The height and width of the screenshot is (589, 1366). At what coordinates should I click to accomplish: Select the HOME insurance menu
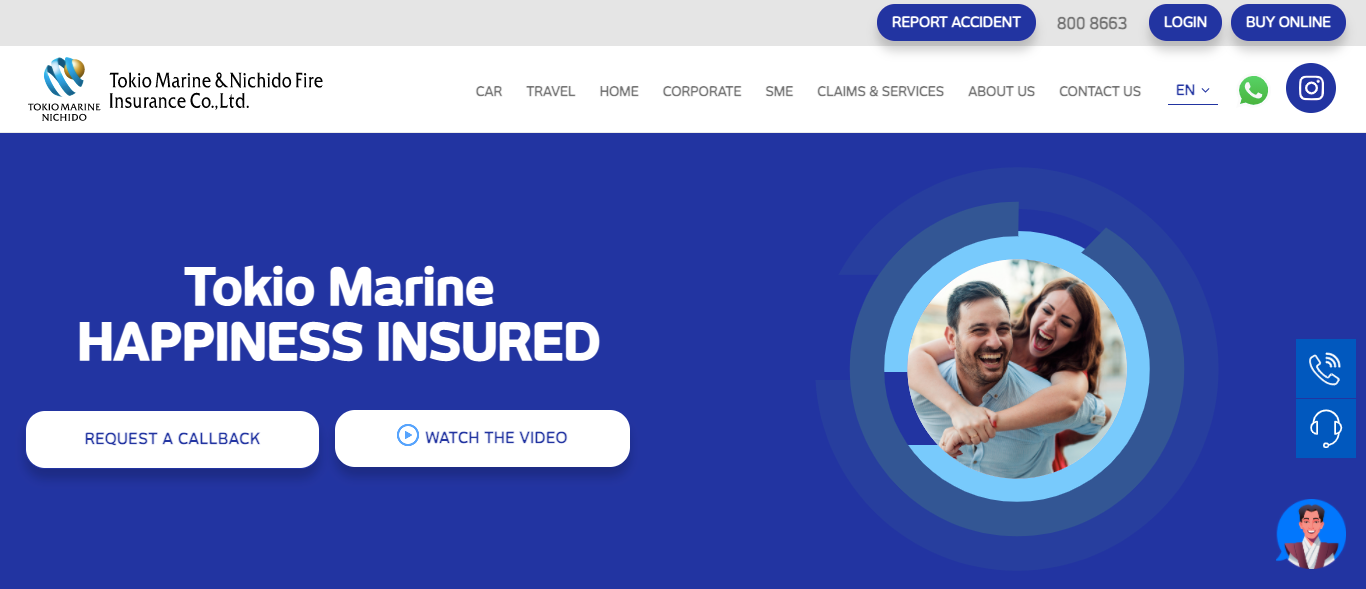click(x=619, y=91)
